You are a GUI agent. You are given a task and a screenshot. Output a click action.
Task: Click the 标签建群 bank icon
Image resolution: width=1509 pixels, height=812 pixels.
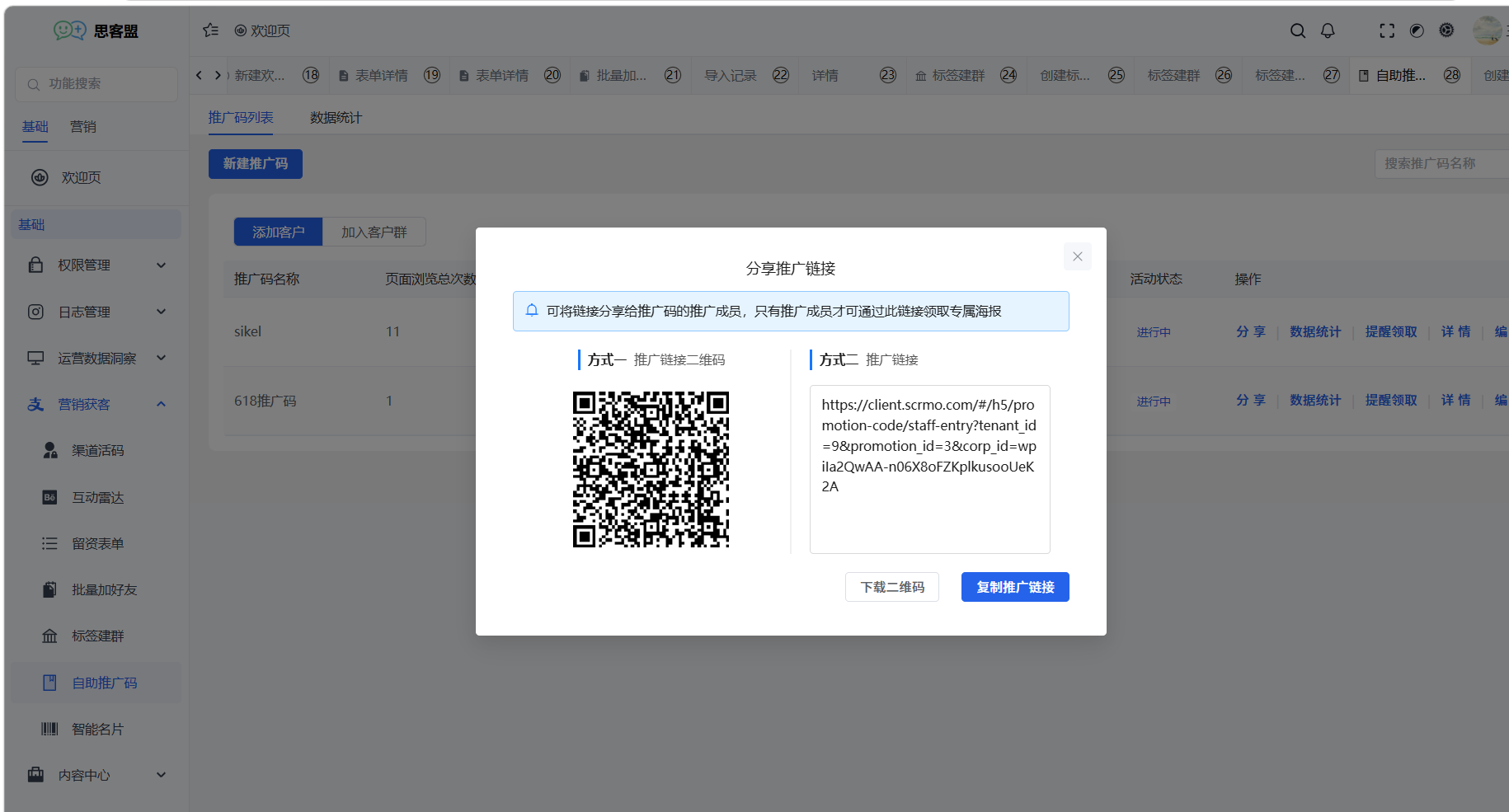49,636
